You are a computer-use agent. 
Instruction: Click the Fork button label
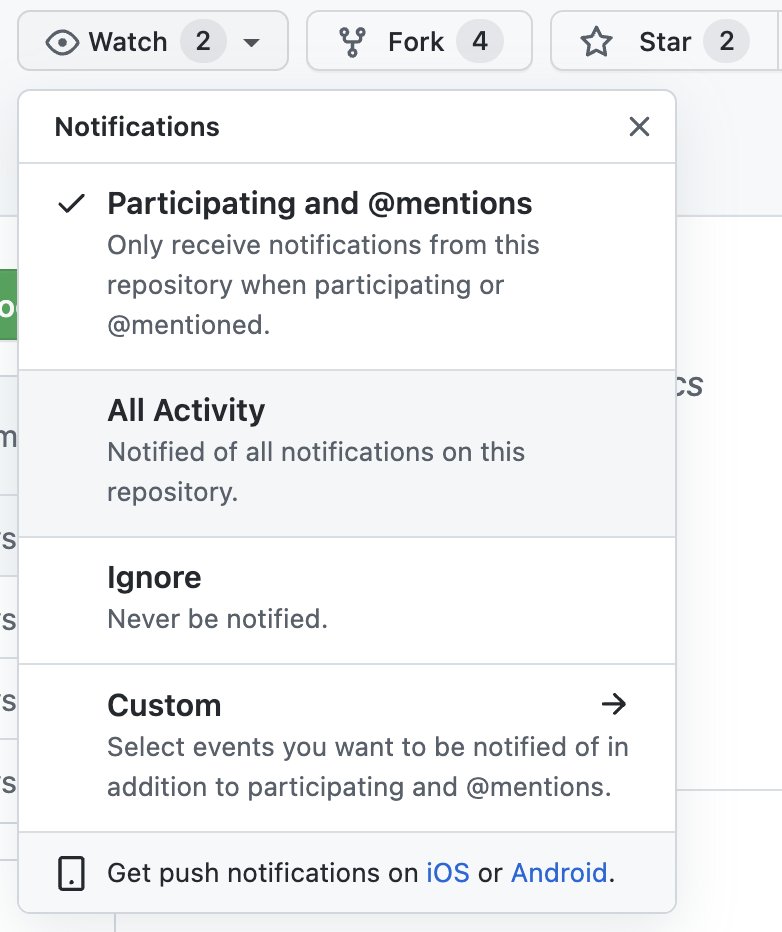(416, 42)
